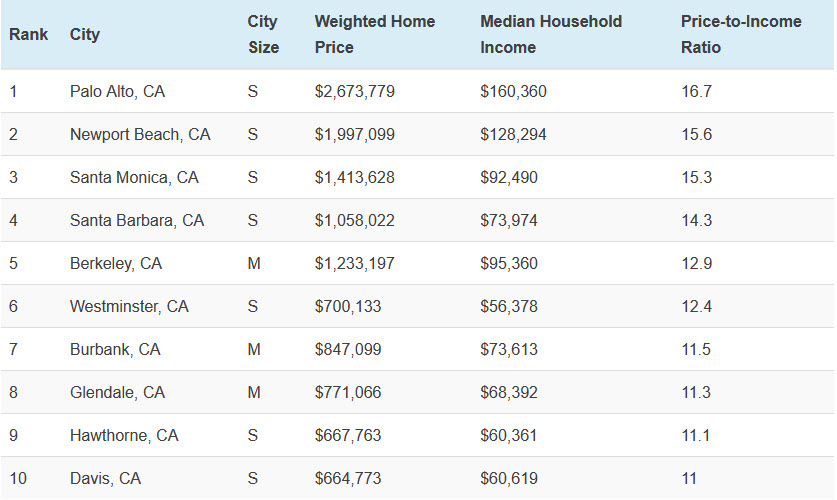Select Burbank, CA in the list
Viewport: 837px width, 500px height.
tap(115, 349)
